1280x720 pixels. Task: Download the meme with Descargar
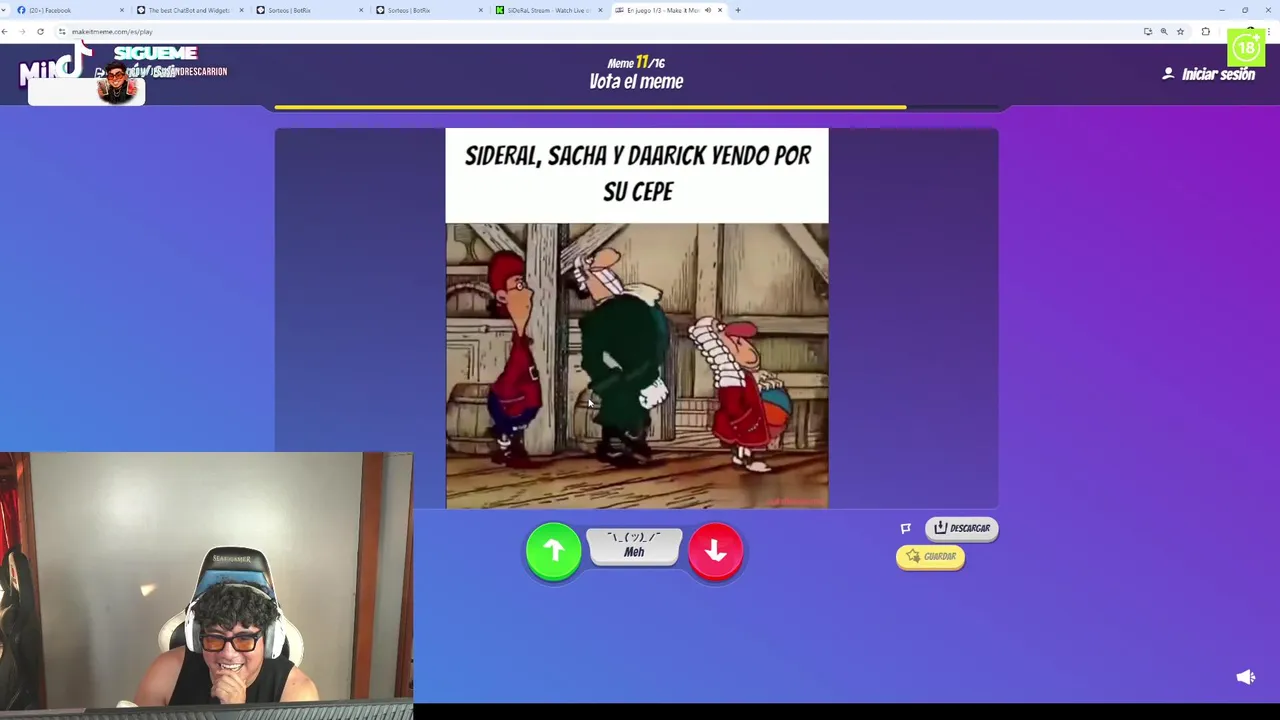961,528
